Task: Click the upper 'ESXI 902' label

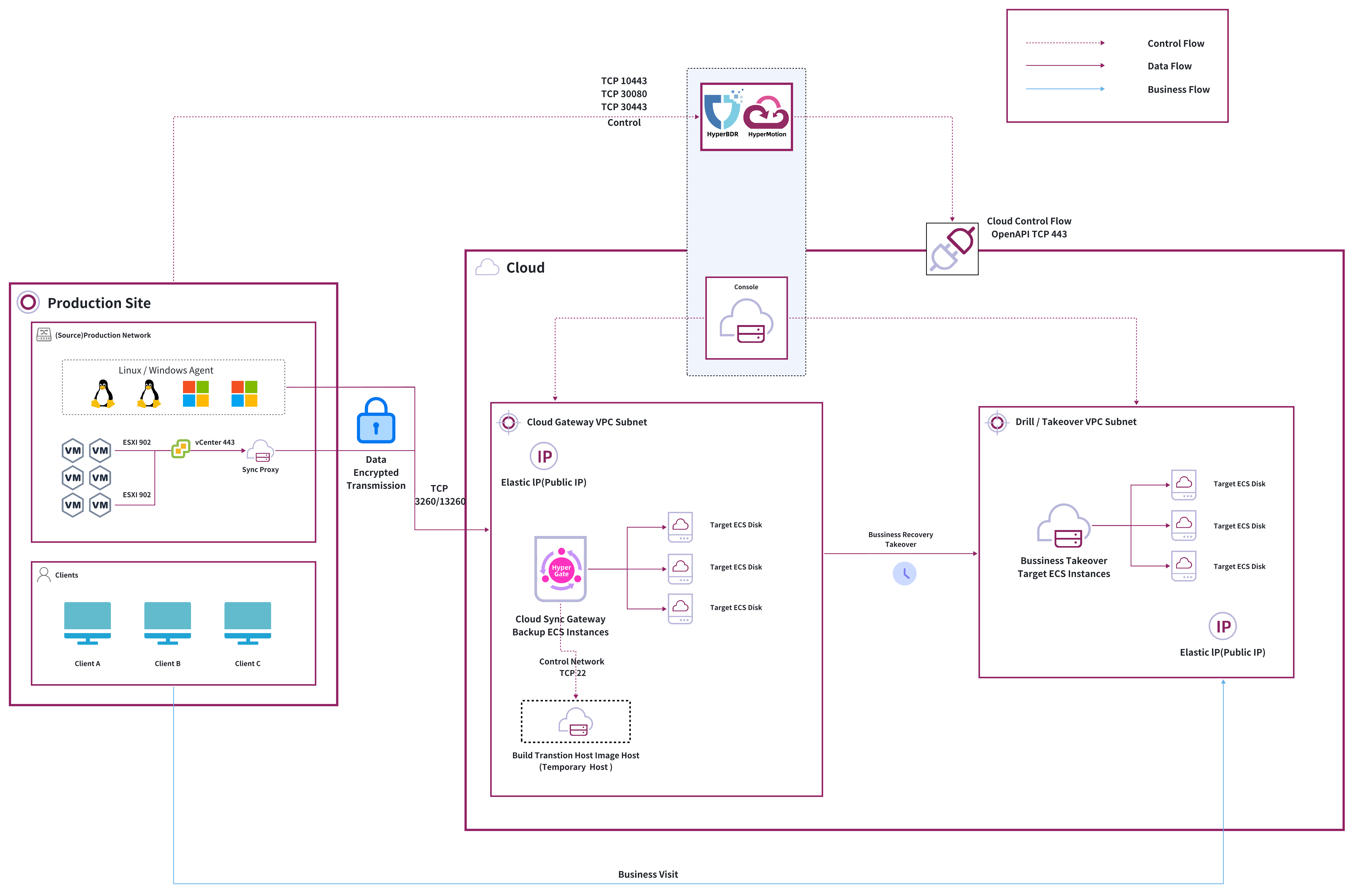Action: click(x=137, y=442)
